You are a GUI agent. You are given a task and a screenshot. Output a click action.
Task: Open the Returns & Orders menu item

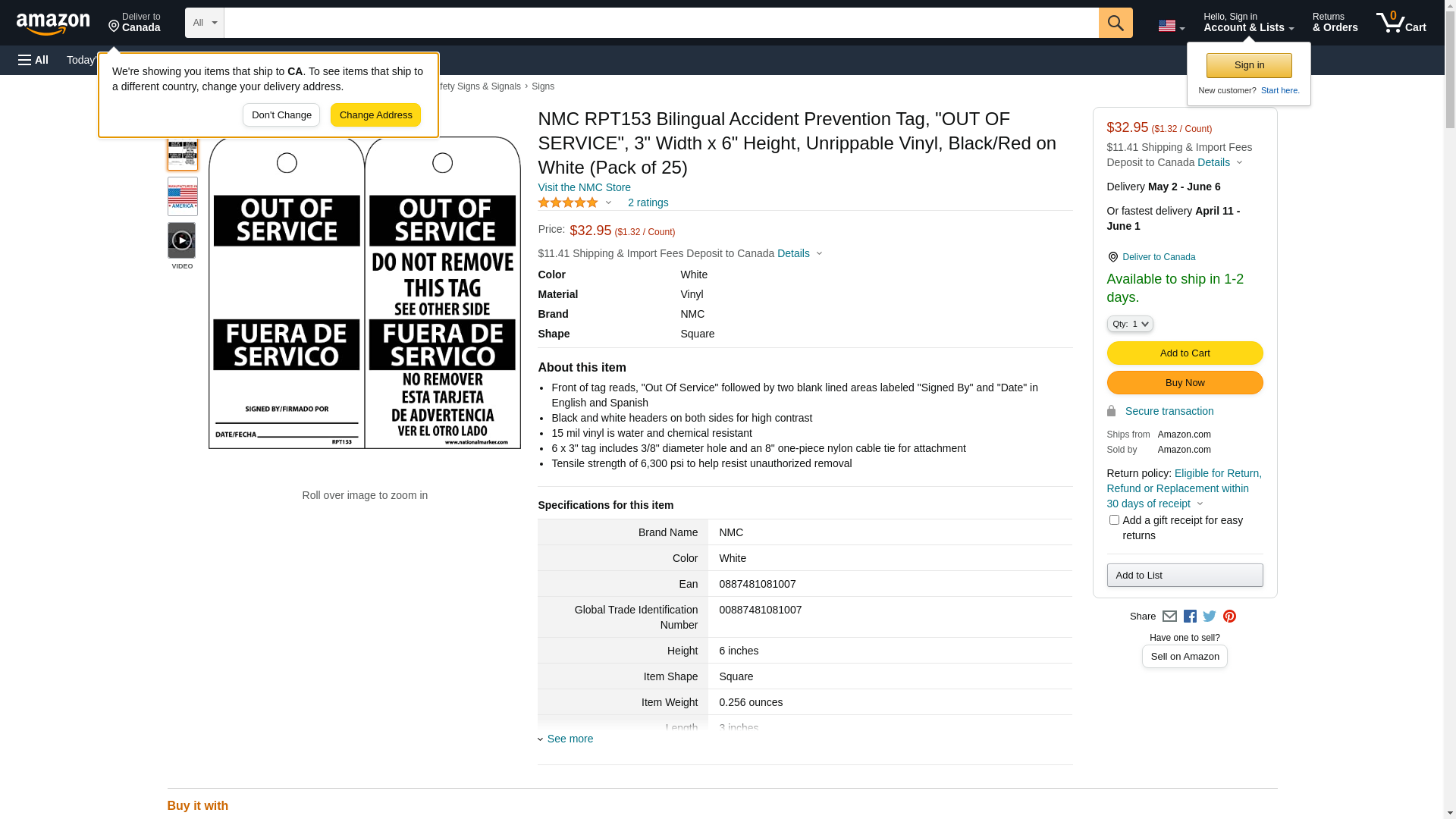pyautogui.click(x=1335, y=23)
